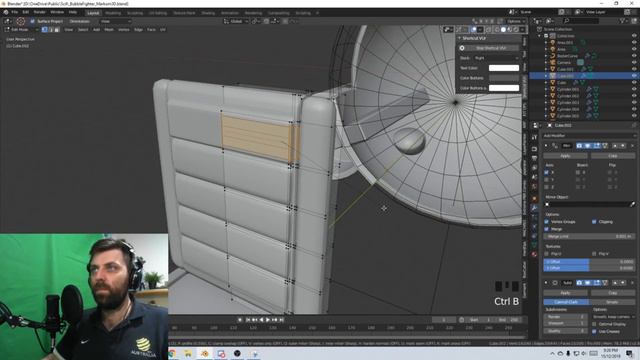Toggle the Clipping option checkbox
The width and height of the screenshot is (640, 360).
594,222
